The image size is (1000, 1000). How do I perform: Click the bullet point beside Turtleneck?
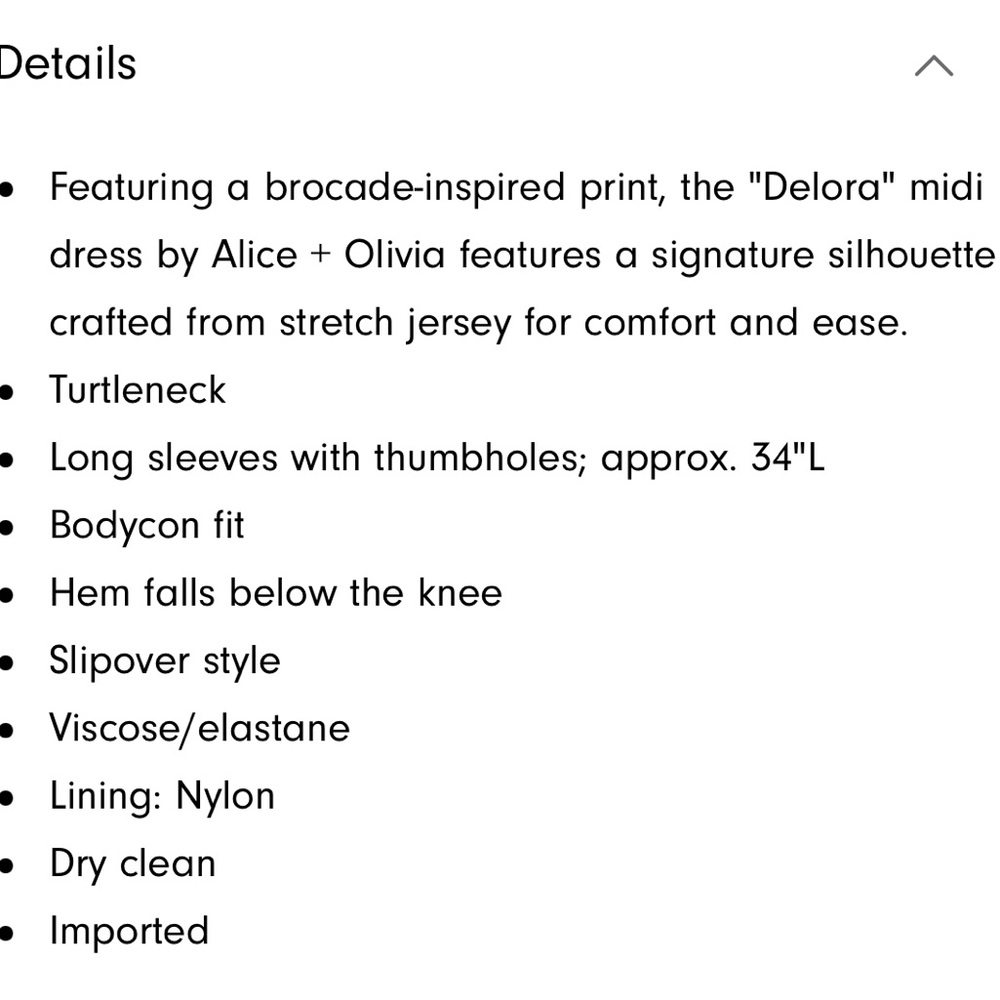pyautogui.click(x=6, y=392)
